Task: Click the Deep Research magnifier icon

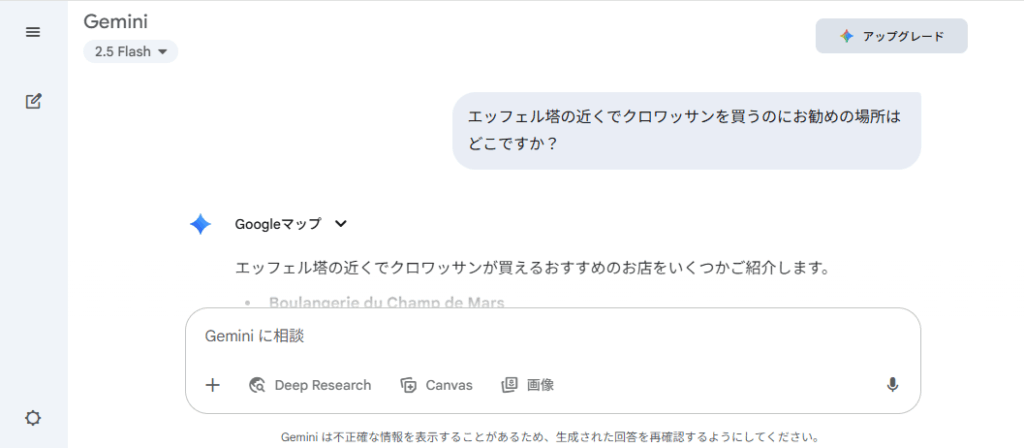Action: 257,385
